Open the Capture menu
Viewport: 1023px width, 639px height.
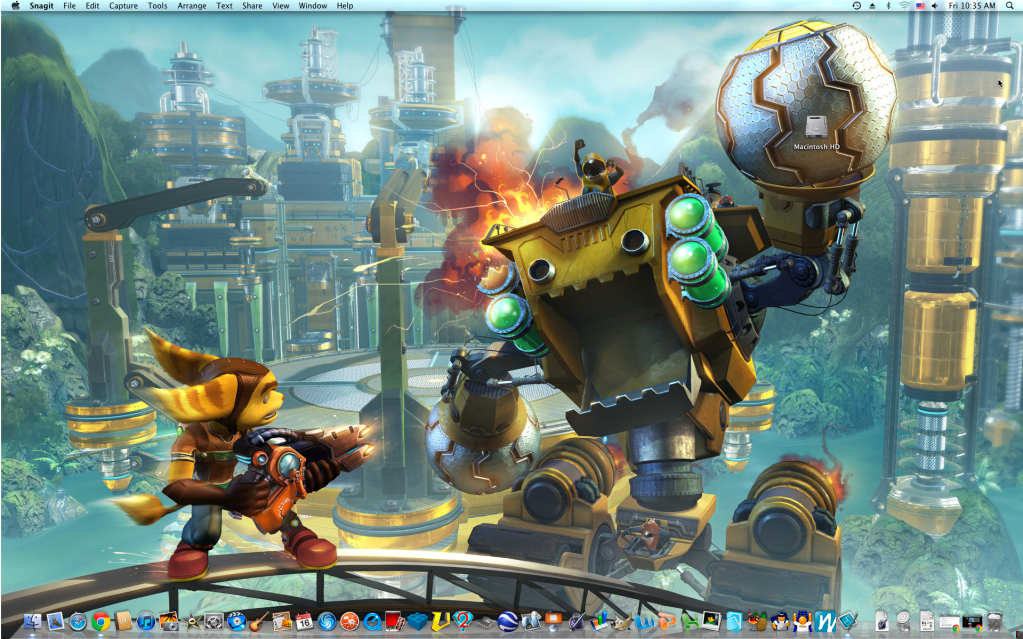pyautogui.click(x=123, y=6)
